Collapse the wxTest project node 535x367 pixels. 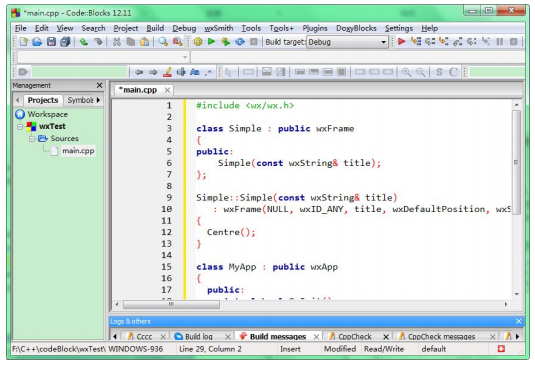(x=20, y=127)
